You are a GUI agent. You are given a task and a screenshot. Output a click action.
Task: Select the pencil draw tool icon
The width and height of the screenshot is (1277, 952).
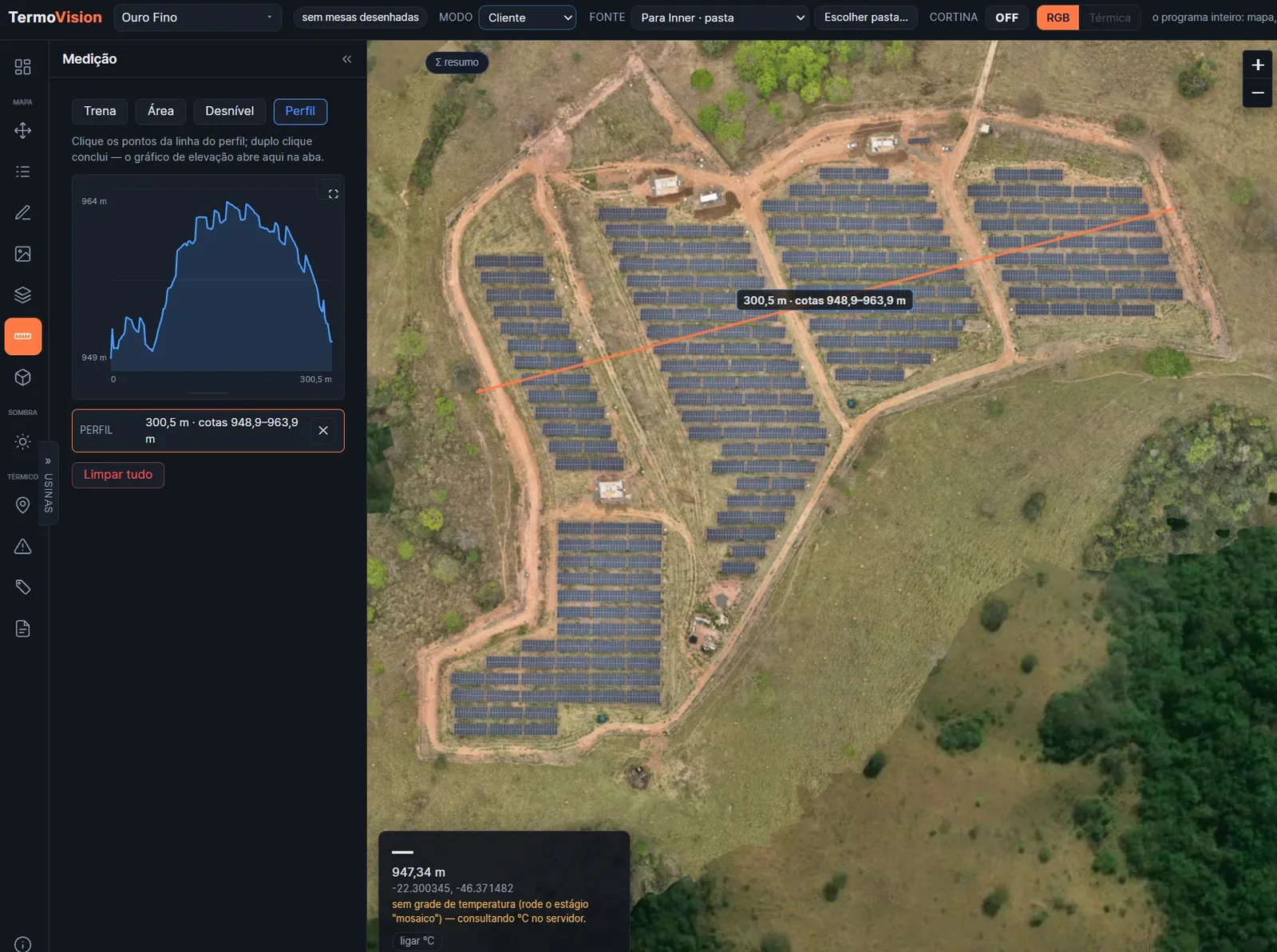pos(22,213)
